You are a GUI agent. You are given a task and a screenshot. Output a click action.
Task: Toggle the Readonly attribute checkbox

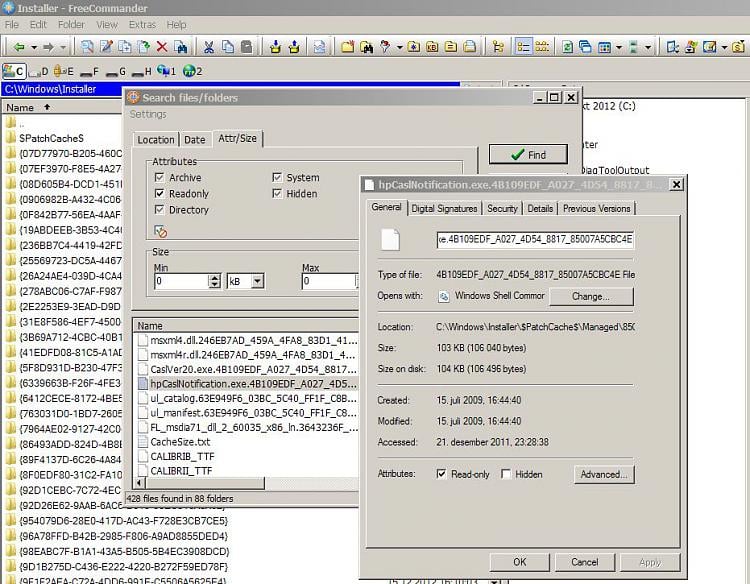160,193
